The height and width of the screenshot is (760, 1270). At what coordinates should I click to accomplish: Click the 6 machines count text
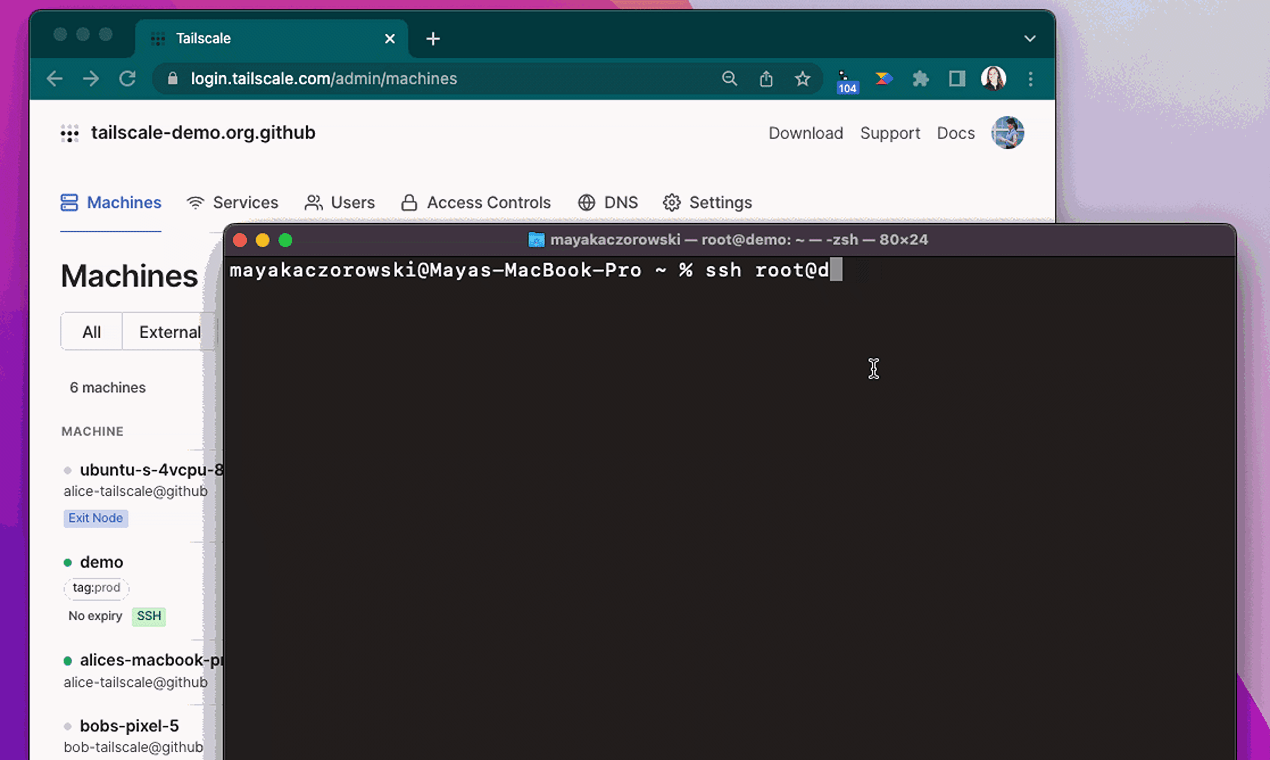107,388
